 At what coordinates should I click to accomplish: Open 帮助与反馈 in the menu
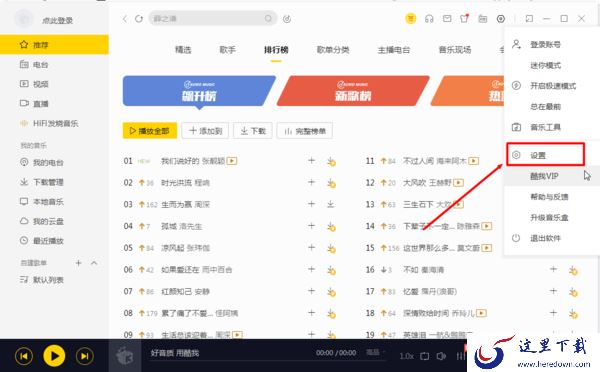click(x=549, y=197)
